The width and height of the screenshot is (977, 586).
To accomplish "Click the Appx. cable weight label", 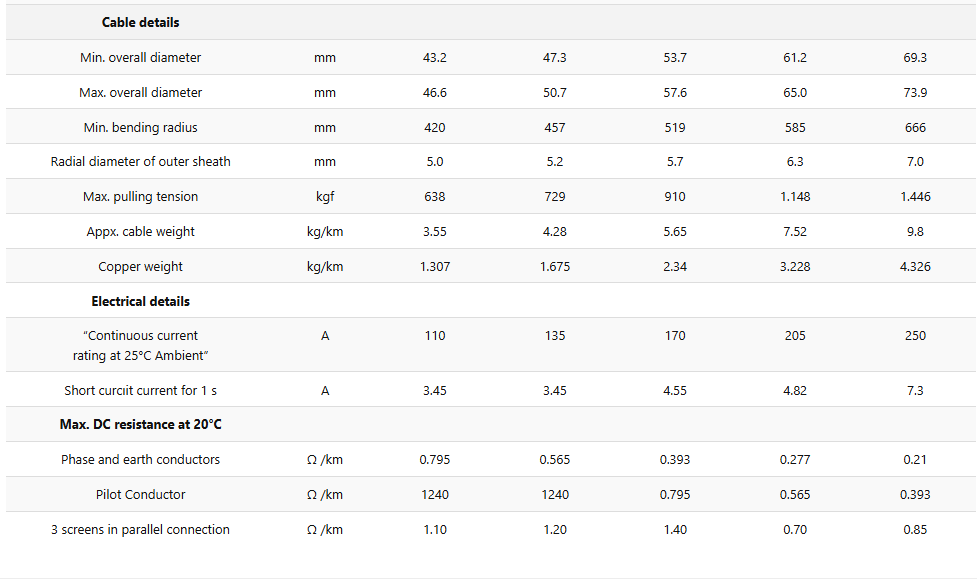I will [x=141, y=232].
